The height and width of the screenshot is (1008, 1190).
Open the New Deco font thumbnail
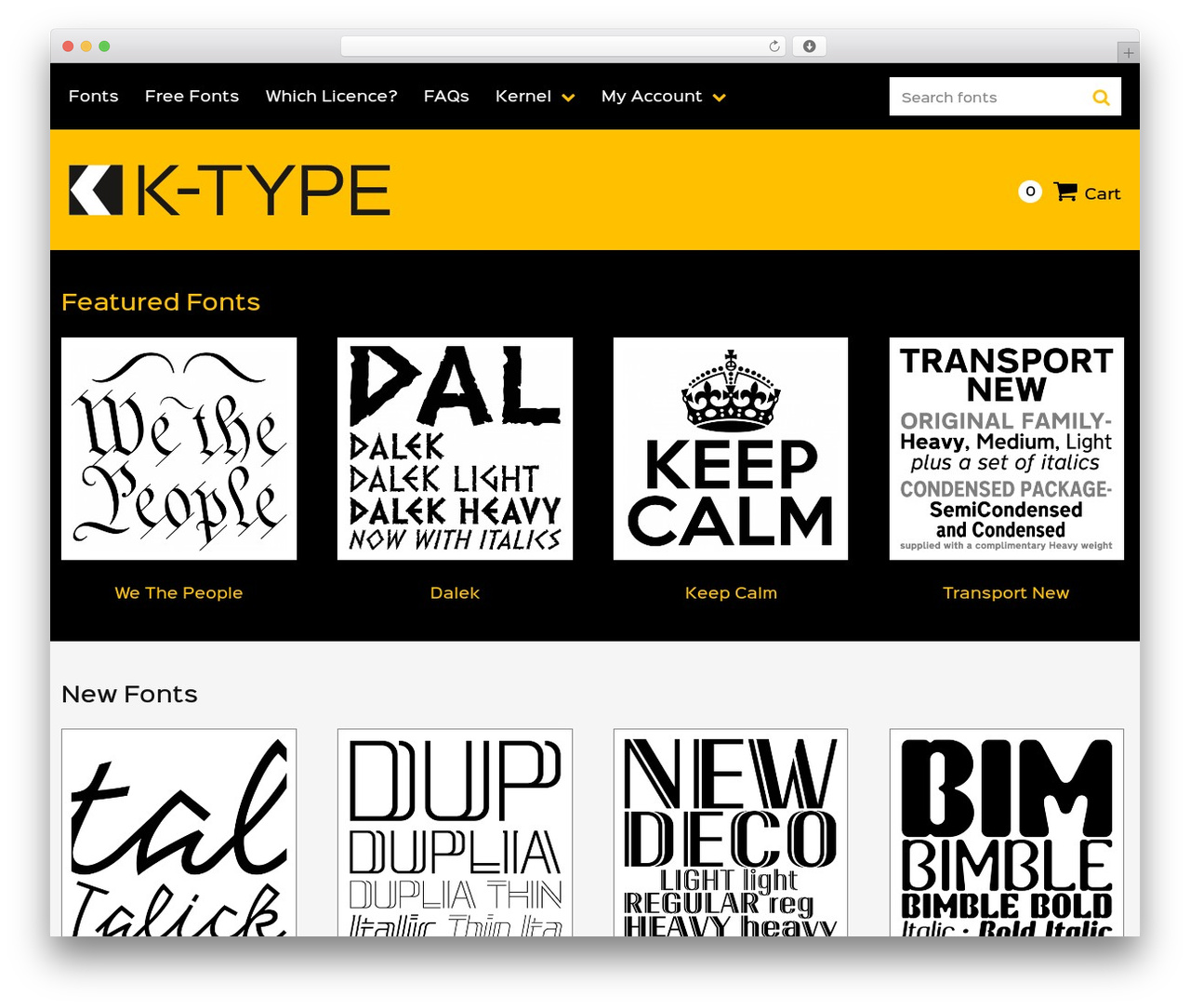731,832
